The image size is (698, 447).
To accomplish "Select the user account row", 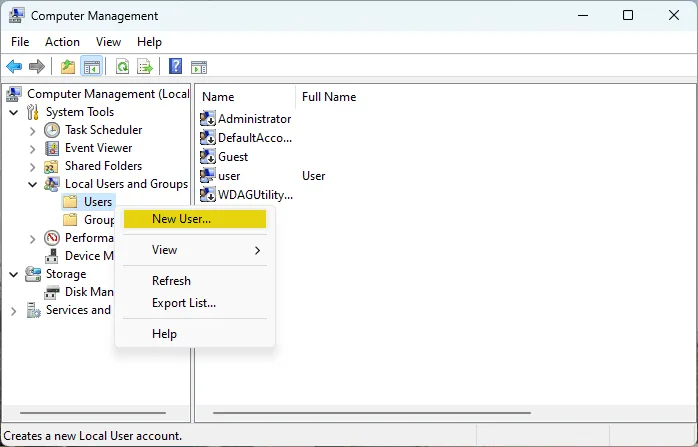I will click(x=229, y=176).
